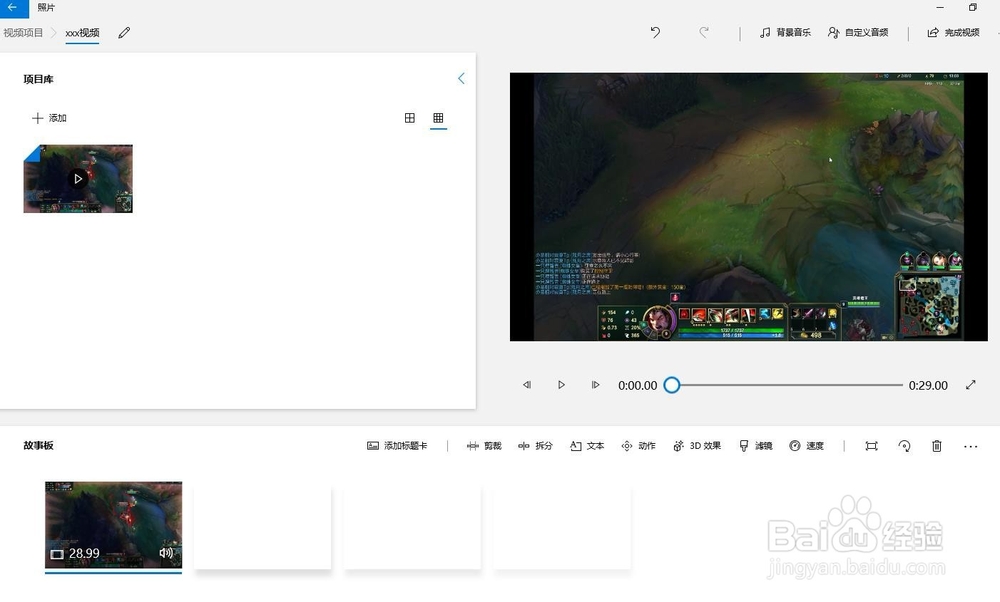
Task: Delete the selected storyboard clip
Action: click(936, 446)
